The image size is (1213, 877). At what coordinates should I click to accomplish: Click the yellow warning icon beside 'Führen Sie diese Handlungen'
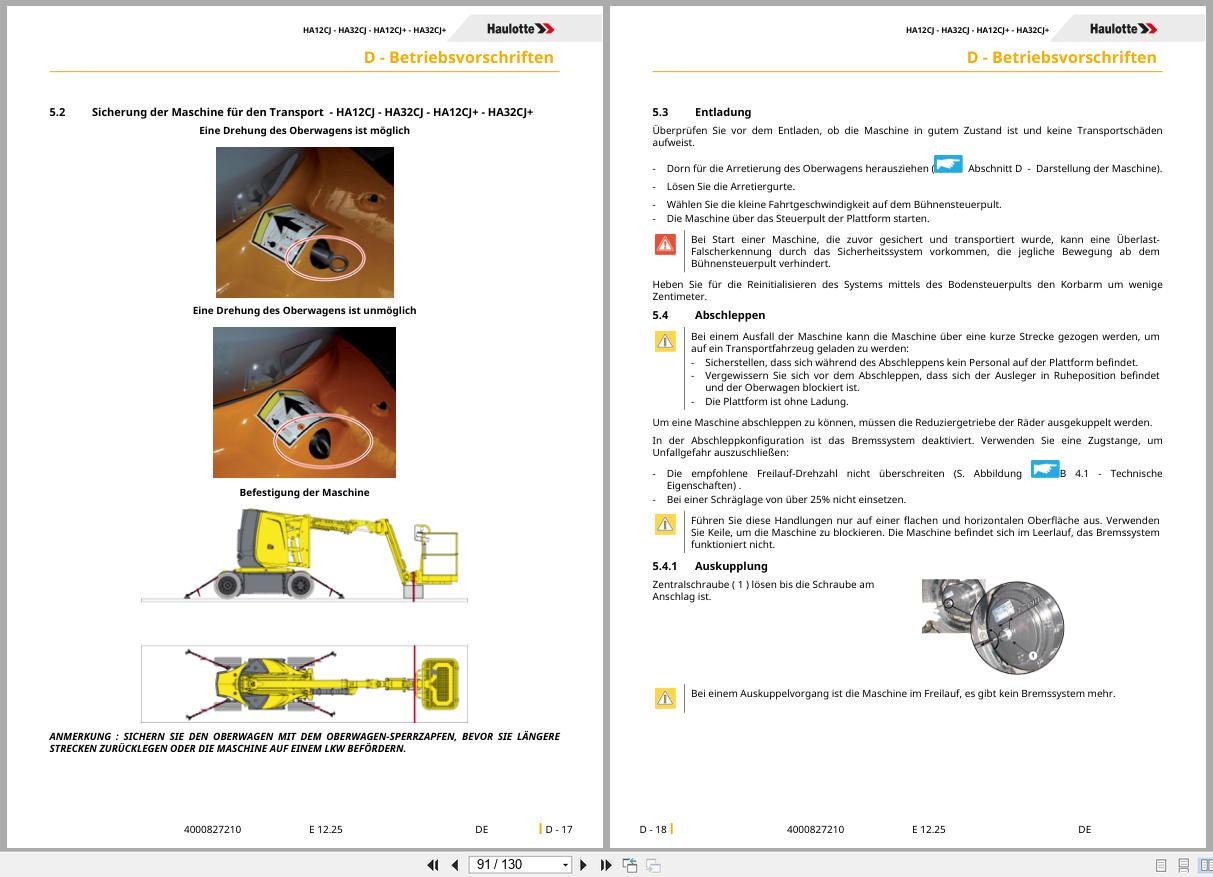665,524
